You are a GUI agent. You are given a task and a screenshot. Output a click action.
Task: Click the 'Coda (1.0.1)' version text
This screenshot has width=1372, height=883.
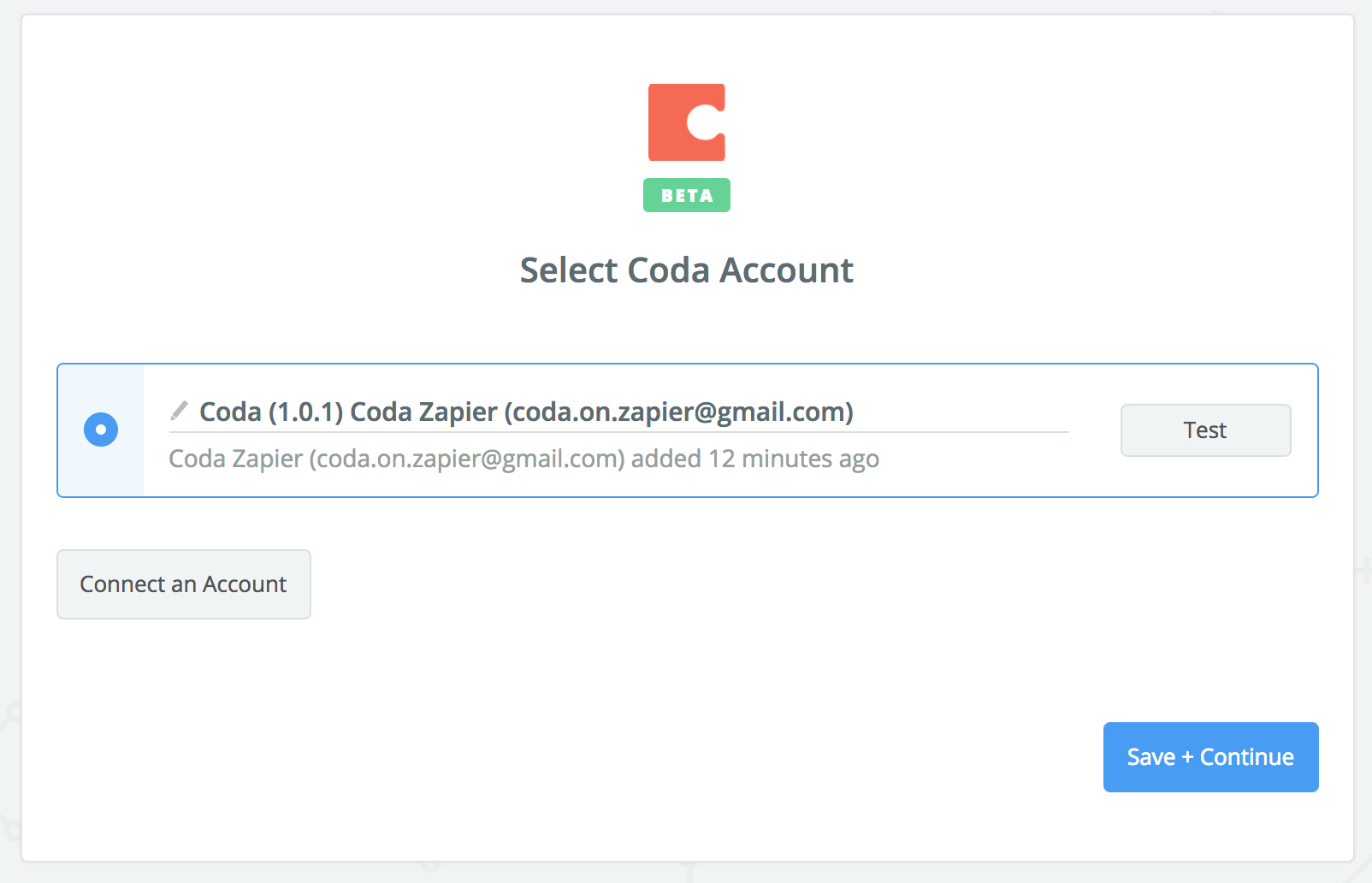[271, 412]
